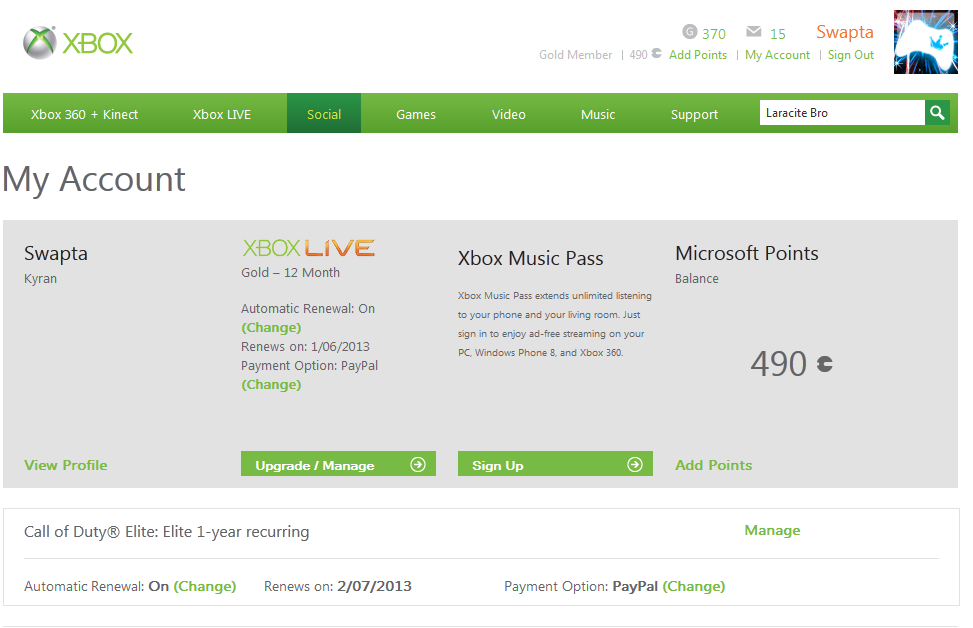Open the Support menu
This screenshot has width=973, height=628.
(694, 114)
